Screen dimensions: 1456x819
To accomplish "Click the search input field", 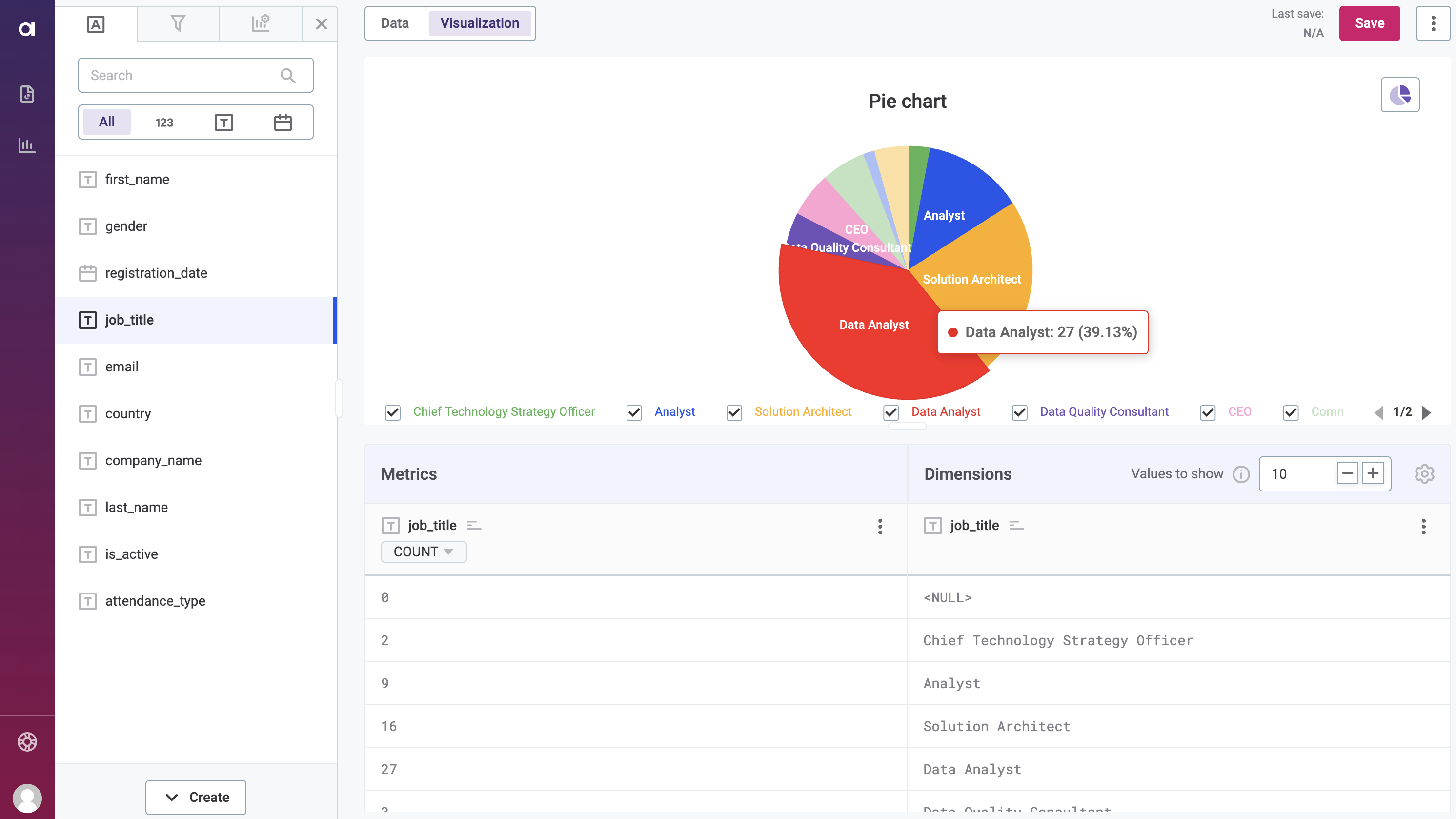I will (196, 74).
